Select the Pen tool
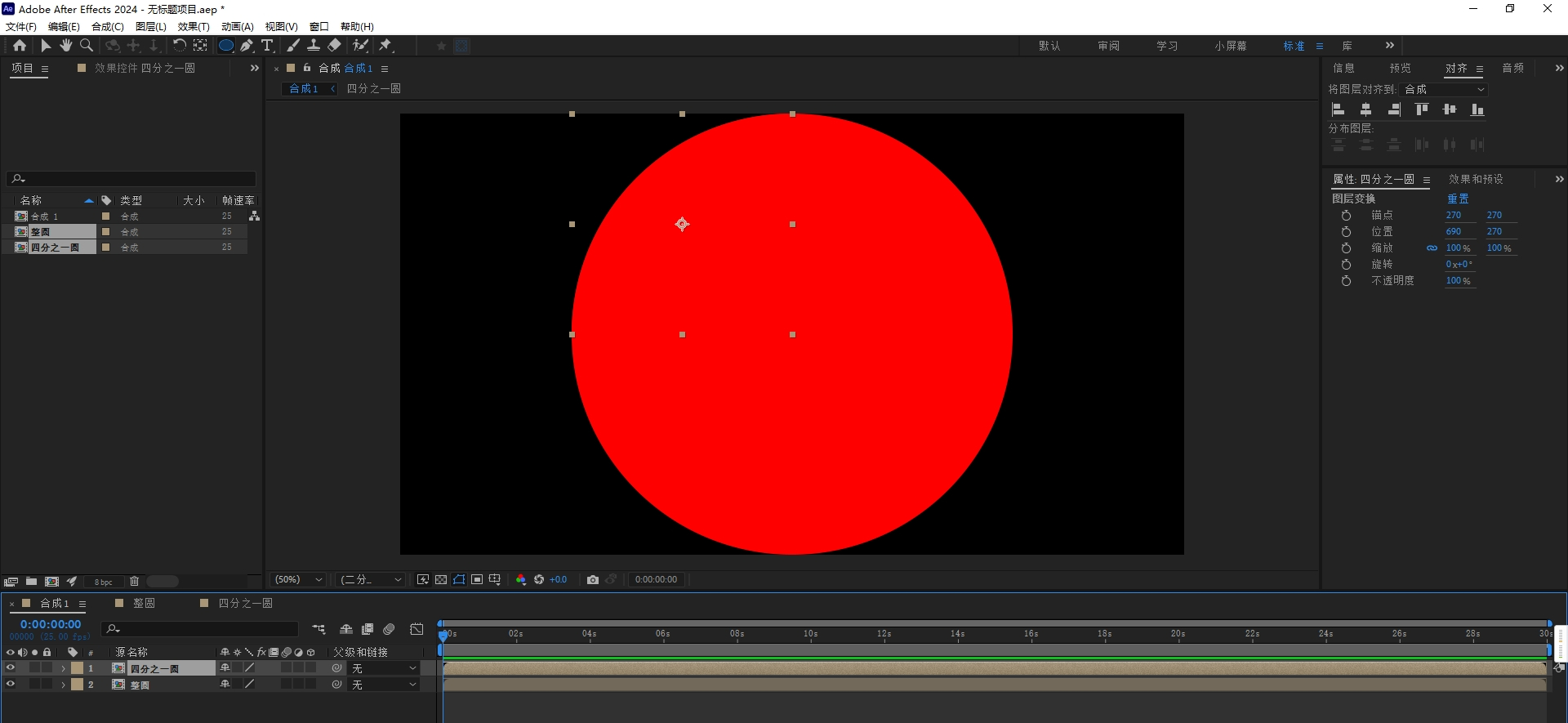Screen dimensions: 1568x723 247,46
